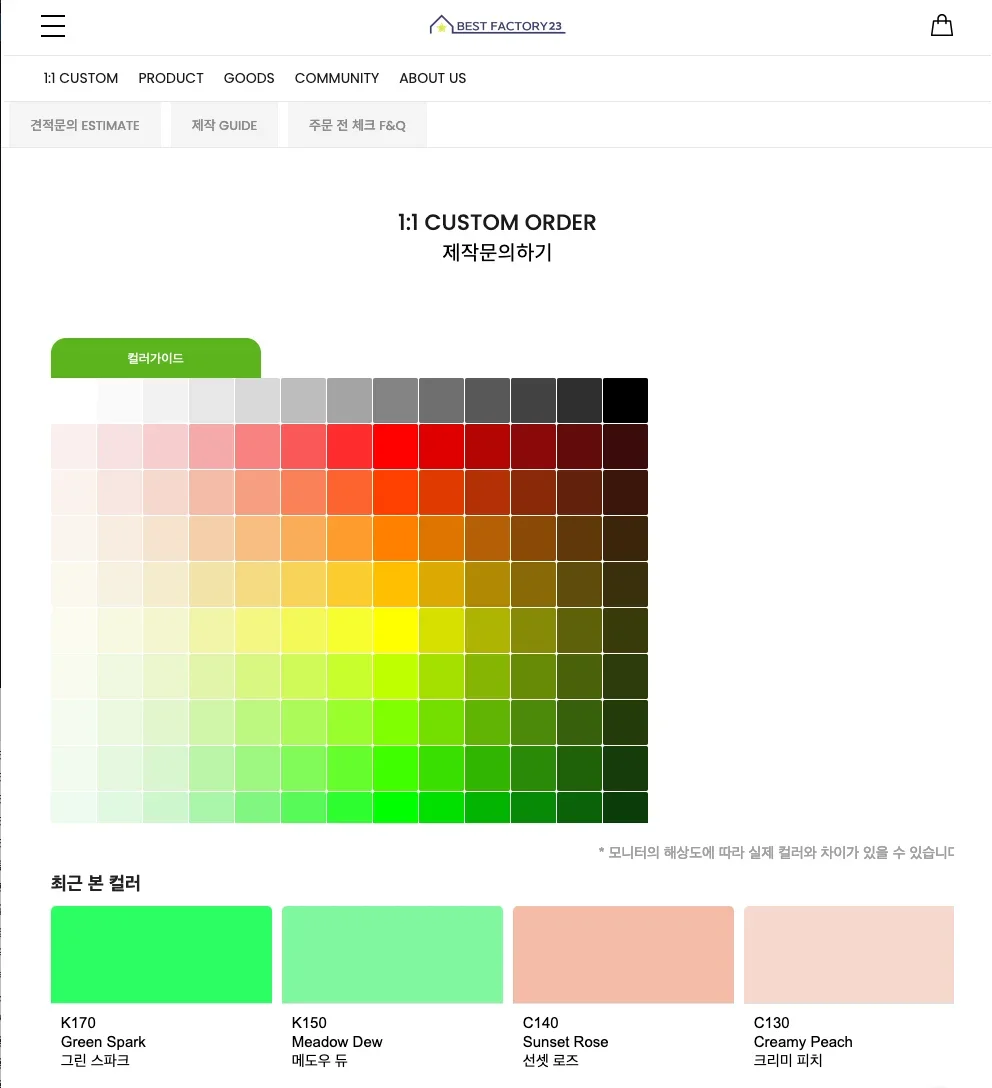The height and width of the screenshot is (1088, 992).
Task: Switch to the 견적문의 ESTIMATE tab
Action: click(85, 125)
